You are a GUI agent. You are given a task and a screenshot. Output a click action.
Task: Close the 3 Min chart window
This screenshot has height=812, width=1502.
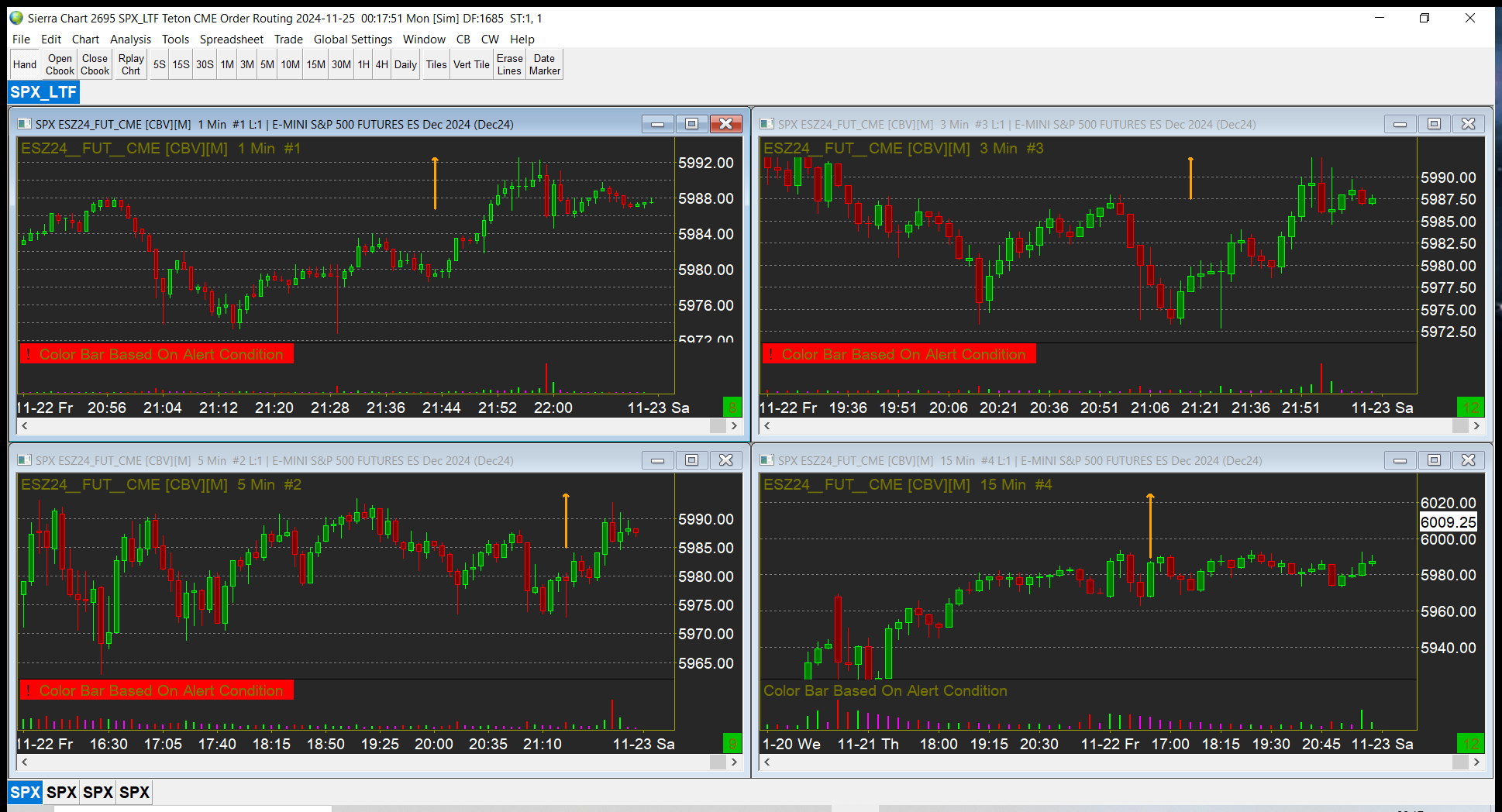1468,124
